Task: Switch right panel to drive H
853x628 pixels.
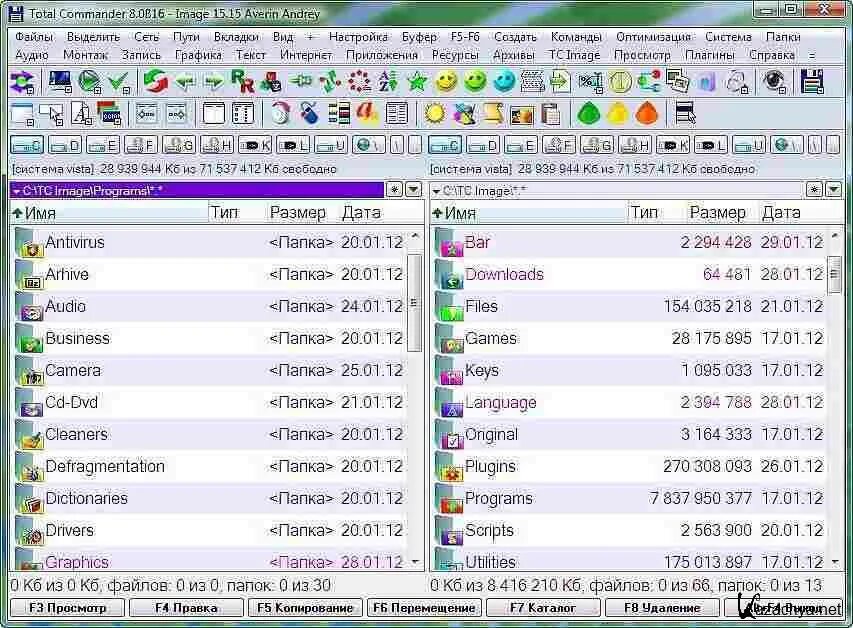Action: click(635, 145)
